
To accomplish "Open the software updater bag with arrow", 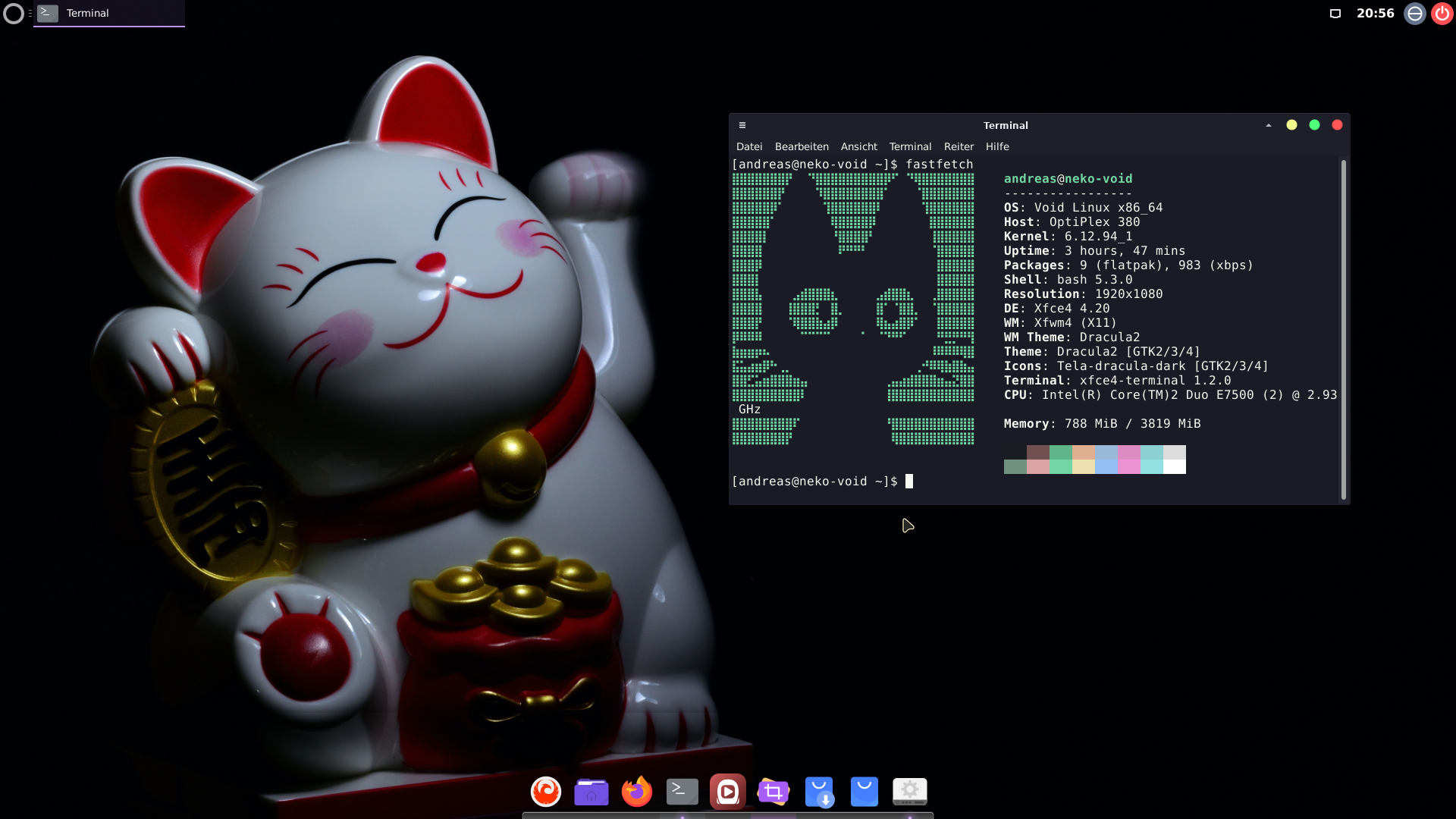I will tap(819, 792).
